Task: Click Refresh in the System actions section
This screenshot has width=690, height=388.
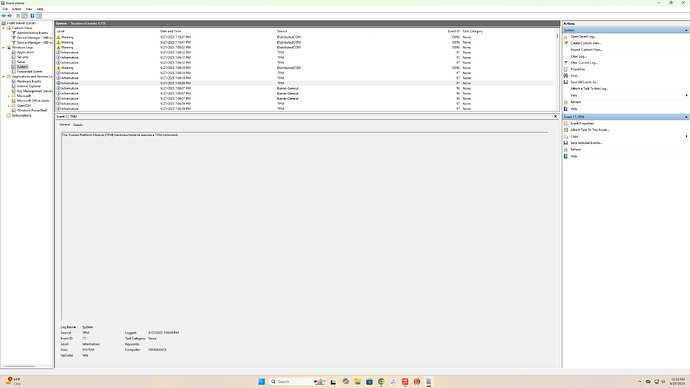Action: 576,102
